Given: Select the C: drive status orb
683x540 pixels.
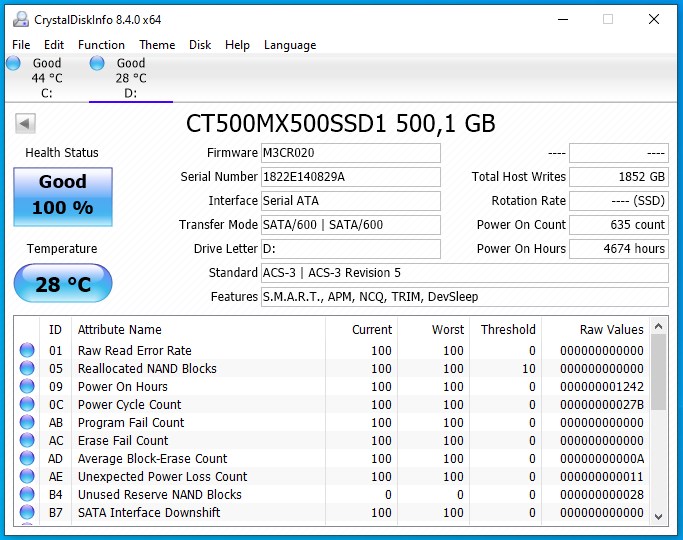Looking at the screenshot, I should (x=13, y=64).
